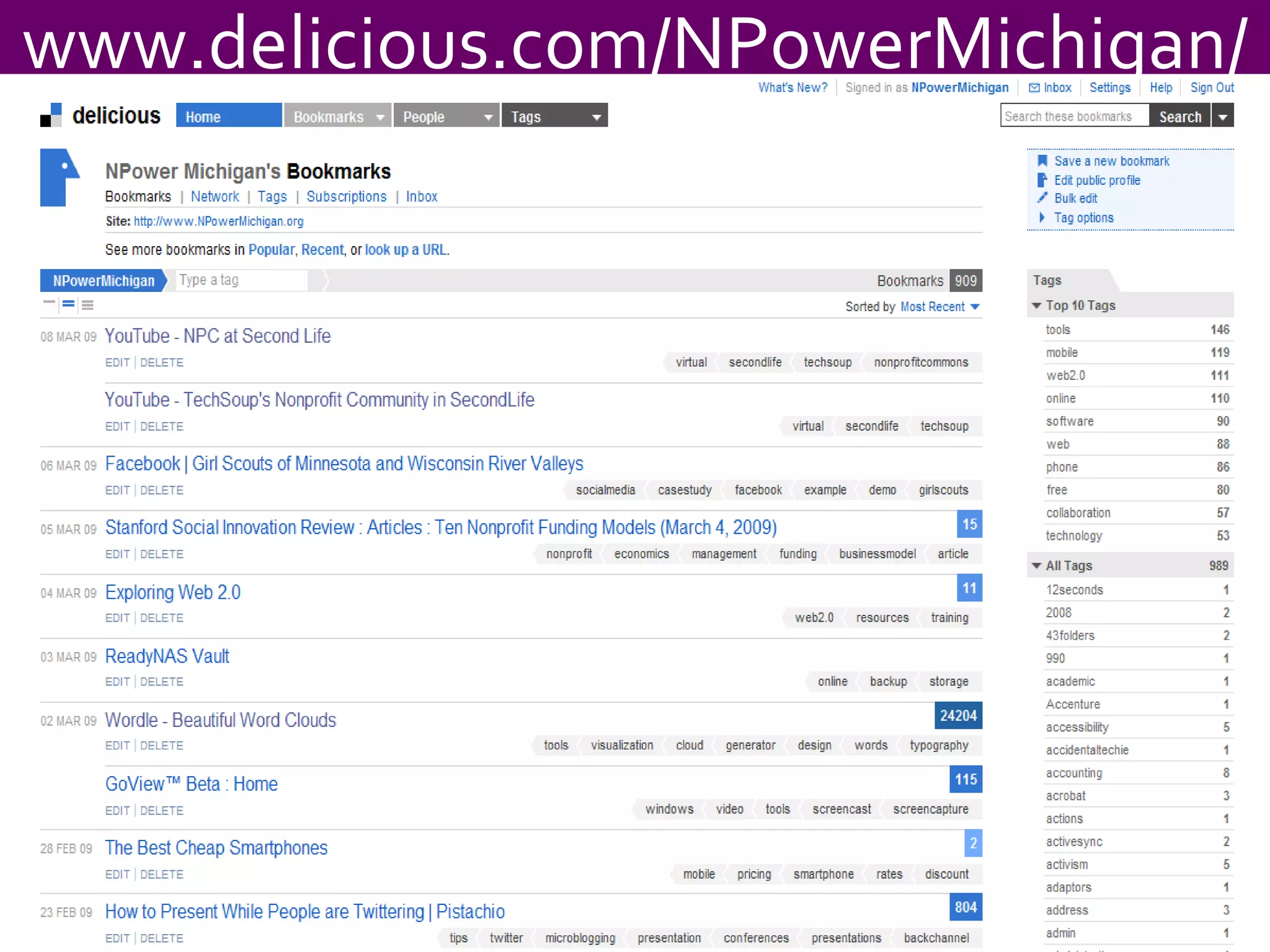
Task: Open the search options dropdown arrow
Action: point(1222,117)
